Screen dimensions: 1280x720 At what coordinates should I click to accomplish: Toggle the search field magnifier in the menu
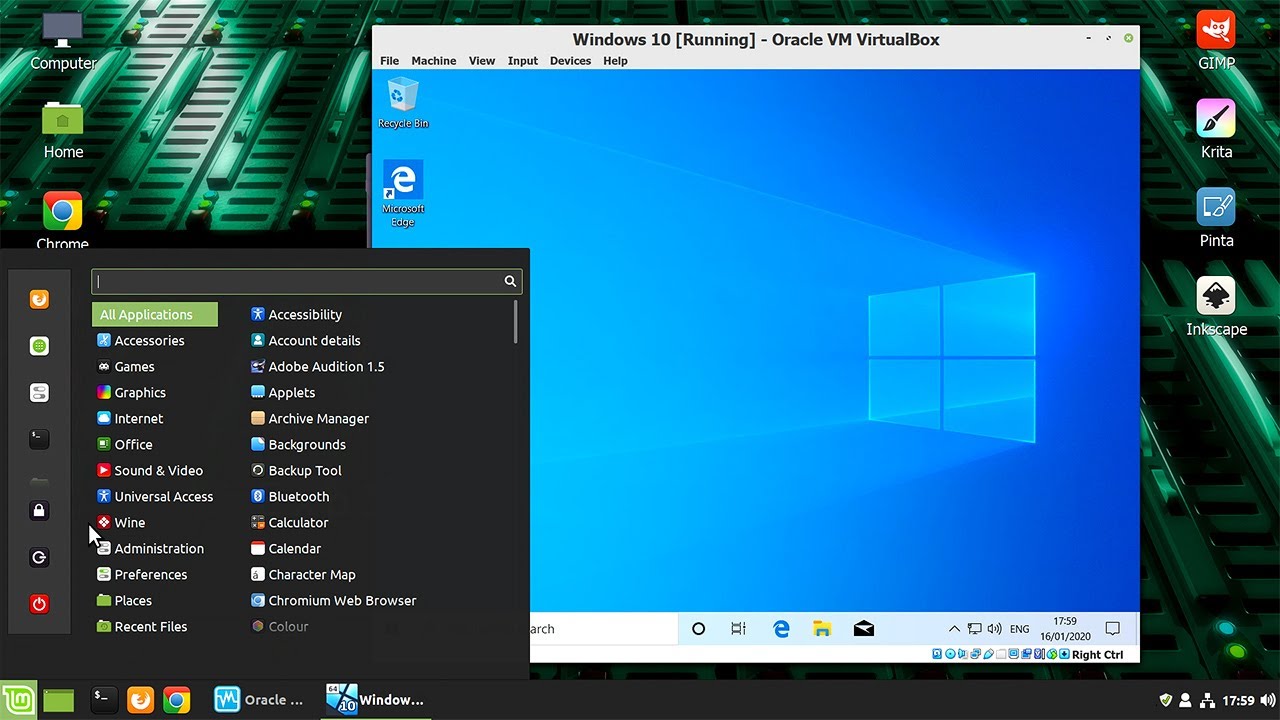509,281
